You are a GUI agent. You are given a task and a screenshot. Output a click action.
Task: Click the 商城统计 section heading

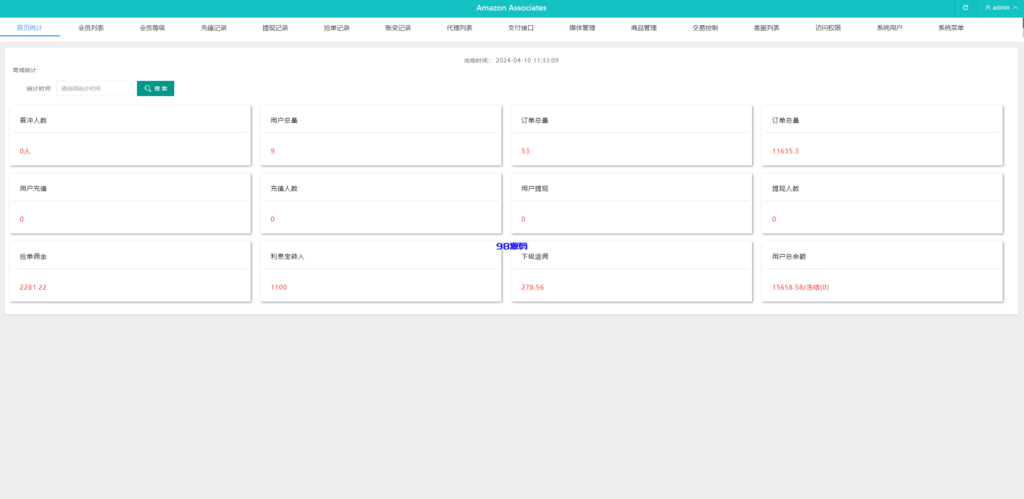pyautogui.click(x=25, y=70)
